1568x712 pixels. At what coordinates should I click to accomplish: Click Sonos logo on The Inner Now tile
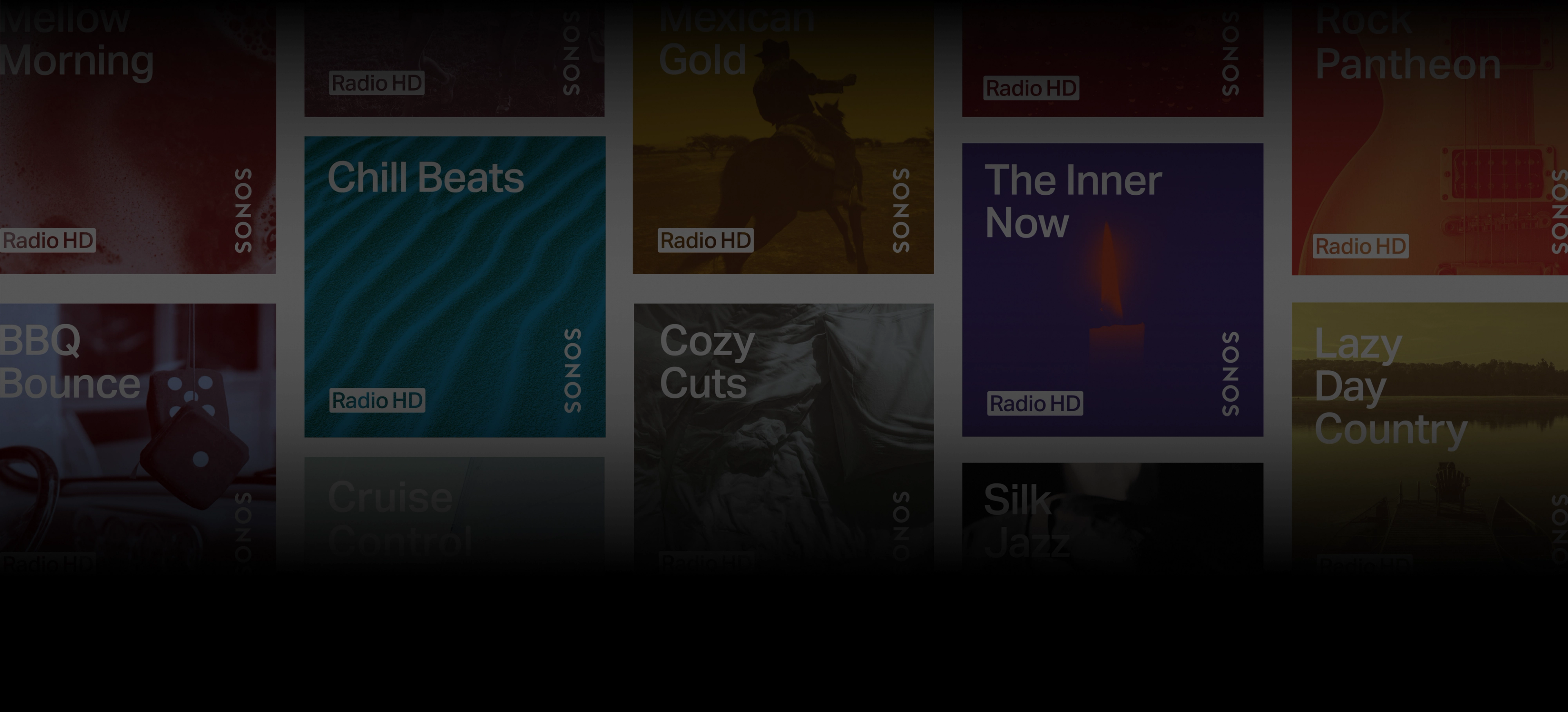pos(1230,374)
